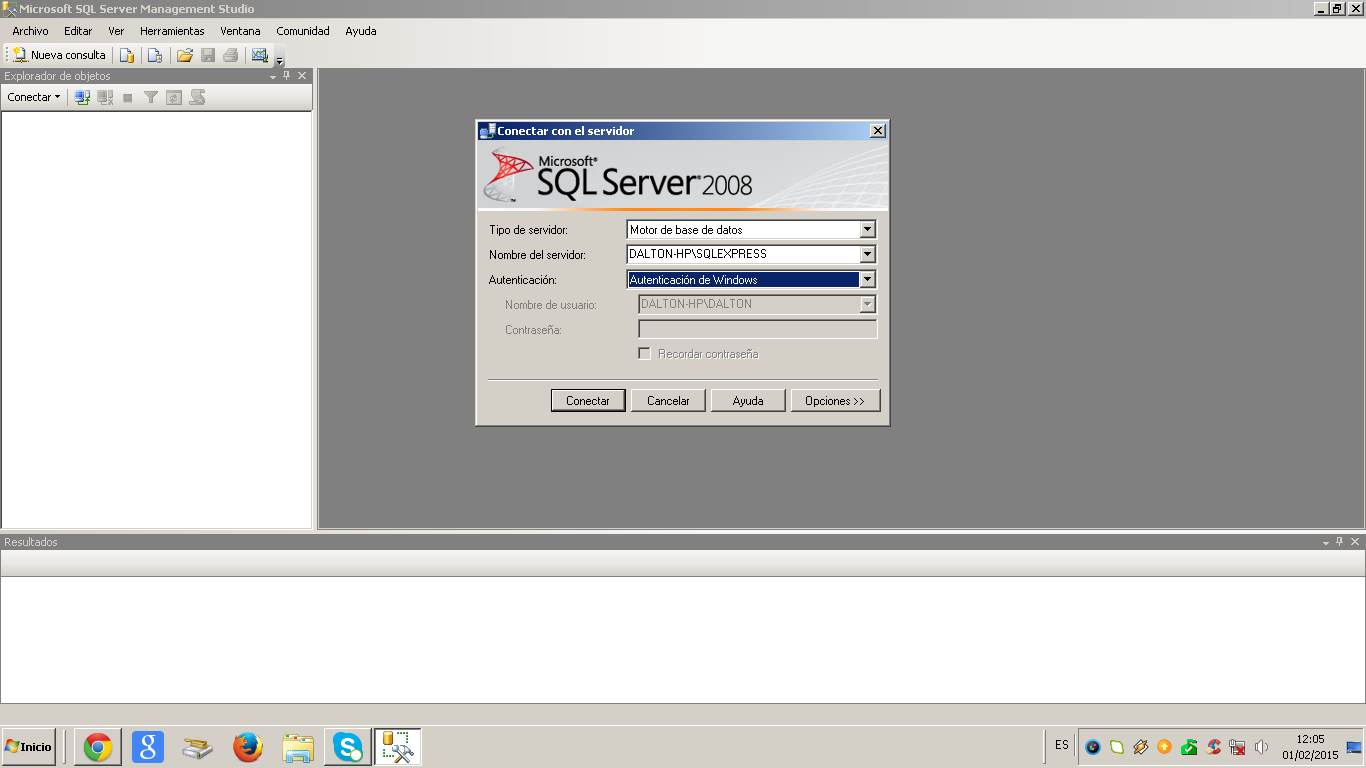Expand the Opciones >> button
Viewport: 1366px width, 768px height.
click(835, 401)
